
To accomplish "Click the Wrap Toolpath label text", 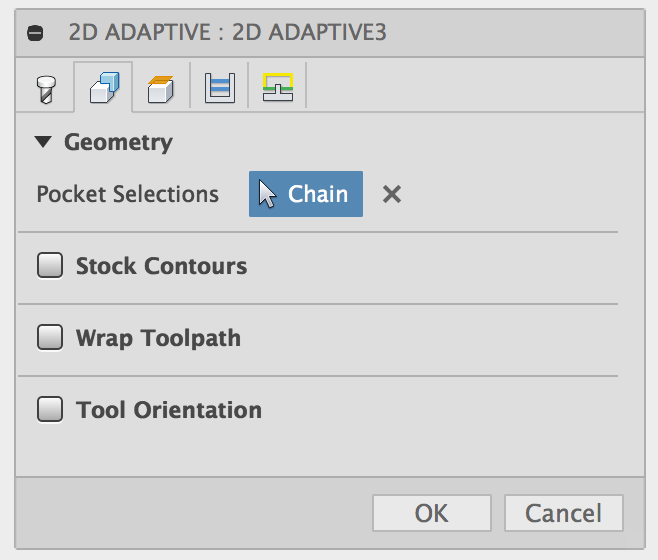I will click(x=158, y=338).
